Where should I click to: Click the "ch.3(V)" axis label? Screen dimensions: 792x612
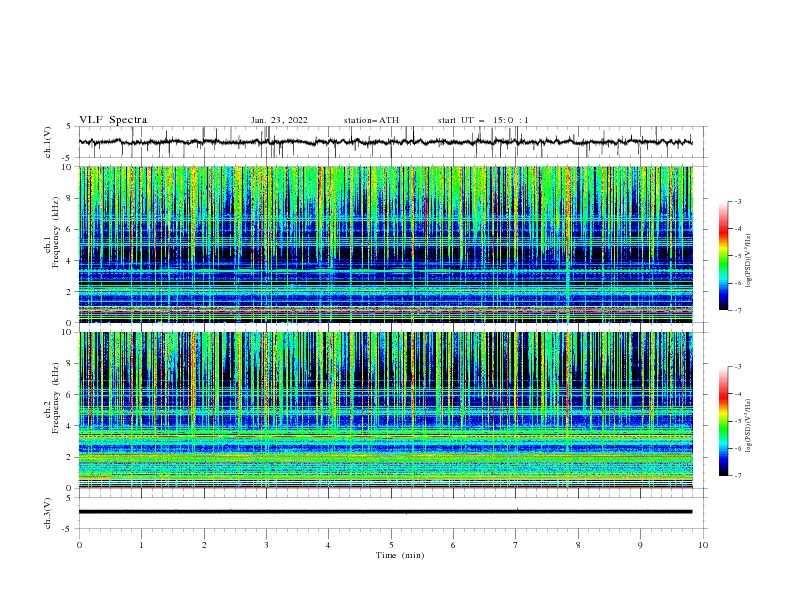48,513
